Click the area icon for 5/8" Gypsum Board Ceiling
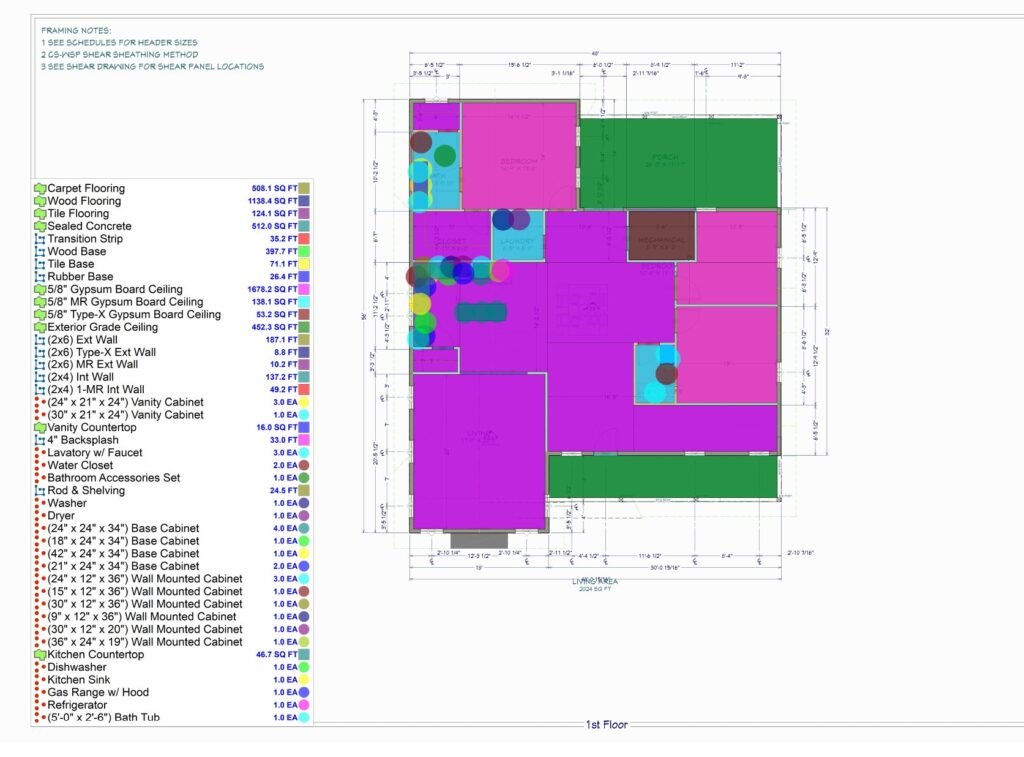The image size is (1024, 757). coord(40,289)
